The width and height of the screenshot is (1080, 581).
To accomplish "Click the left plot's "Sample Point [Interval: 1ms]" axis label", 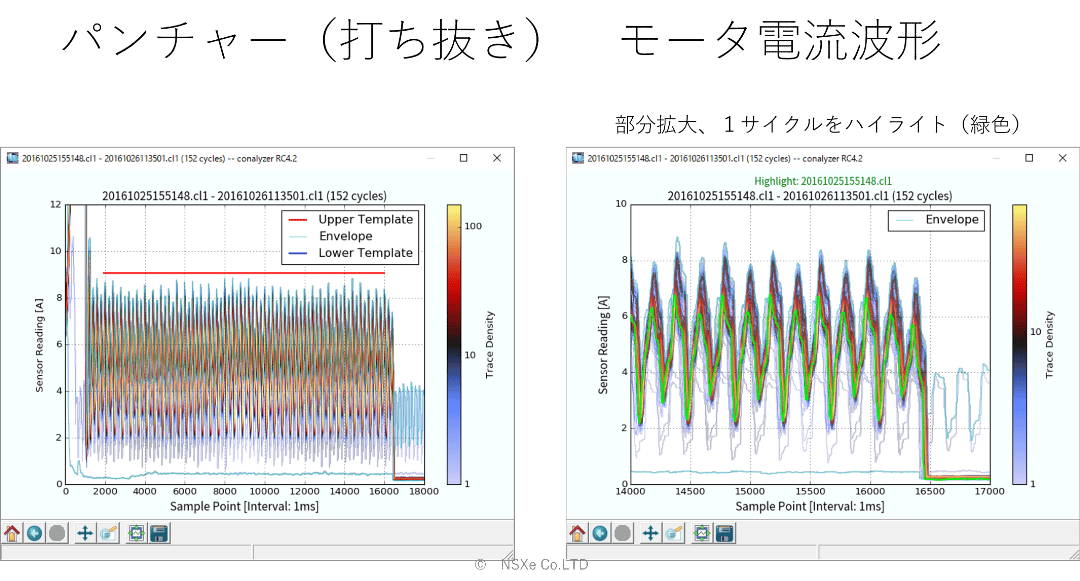I will [x=245, y=507].
